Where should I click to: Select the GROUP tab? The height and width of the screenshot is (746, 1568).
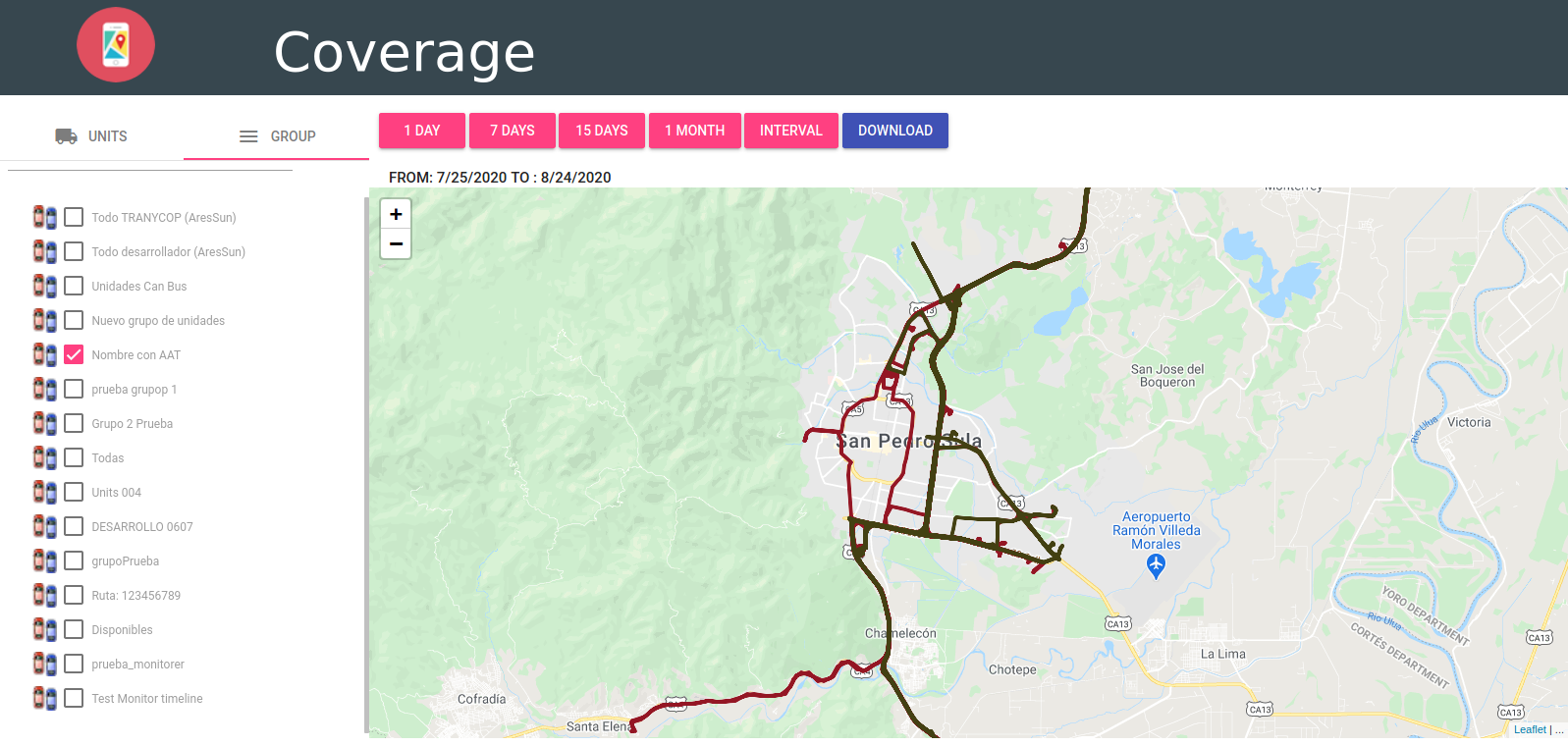coord(277,136)
